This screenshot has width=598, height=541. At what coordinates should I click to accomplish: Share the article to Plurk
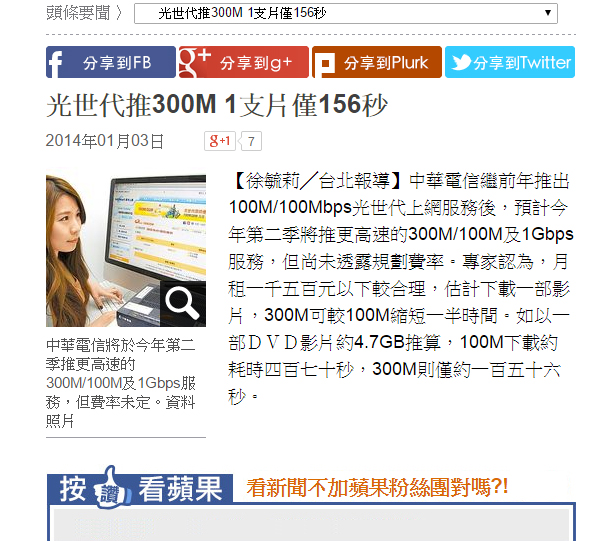(377, 62)
